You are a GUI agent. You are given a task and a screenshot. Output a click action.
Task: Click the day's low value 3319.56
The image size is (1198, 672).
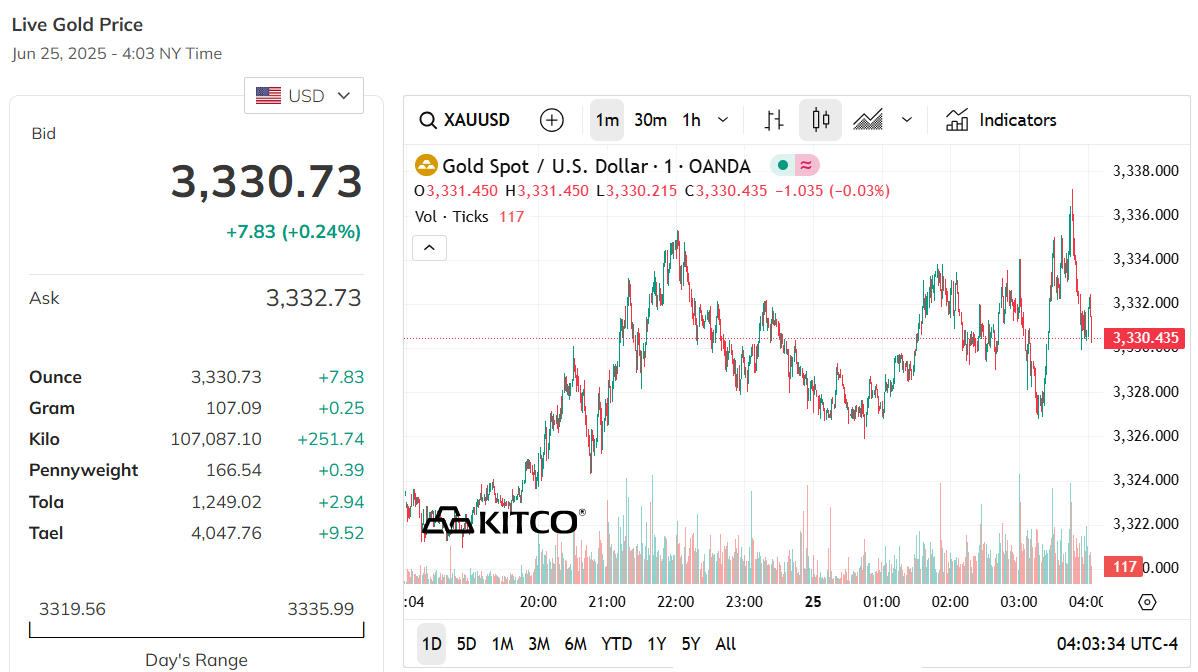pos(73,609)
